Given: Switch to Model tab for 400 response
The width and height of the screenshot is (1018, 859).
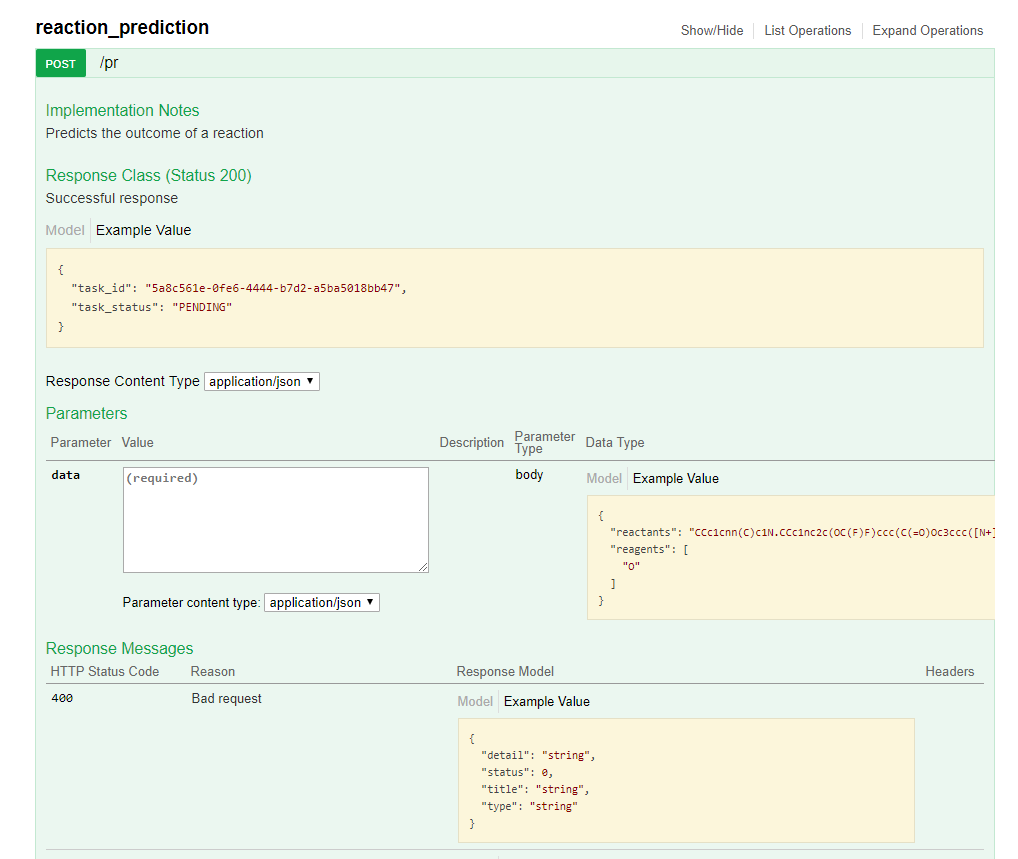Looking at the screenshot, I should coord(475,702).
